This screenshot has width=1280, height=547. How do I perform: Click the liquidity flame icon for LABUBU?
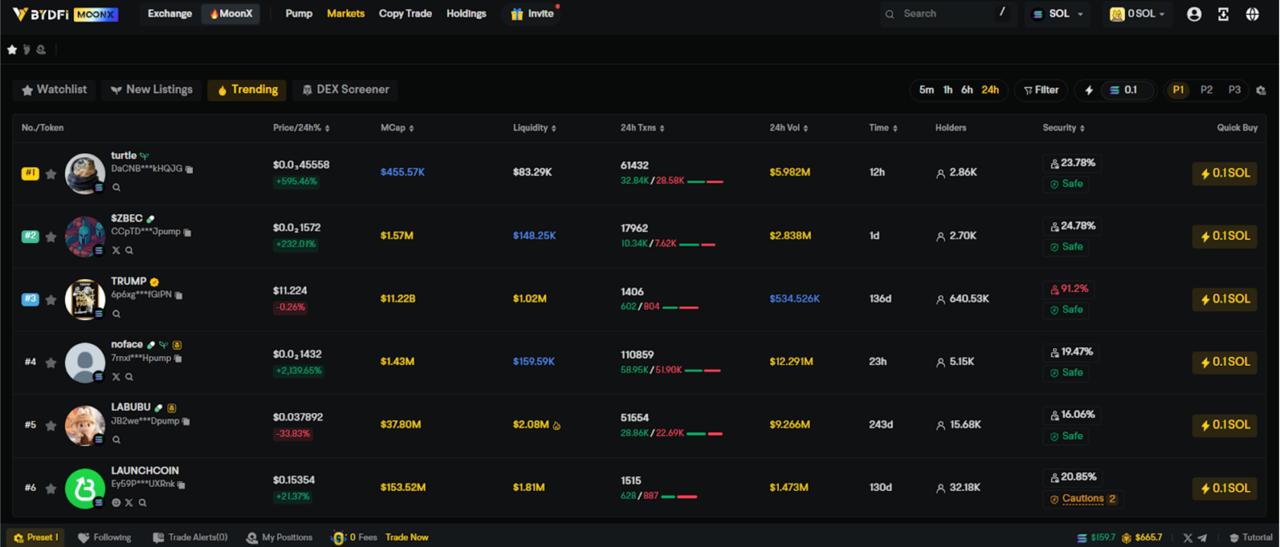557,425
